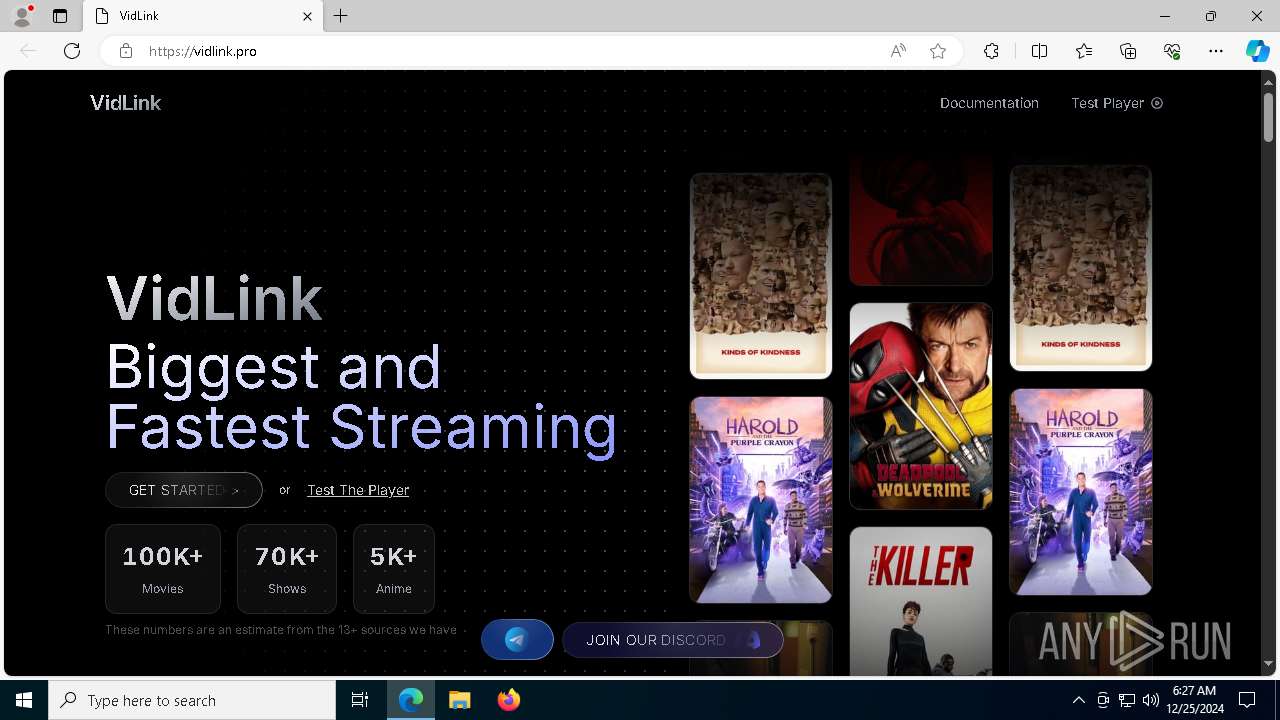Open volume control in tray
This screenshot has width=1280, height=720.
pos(1151,700)
